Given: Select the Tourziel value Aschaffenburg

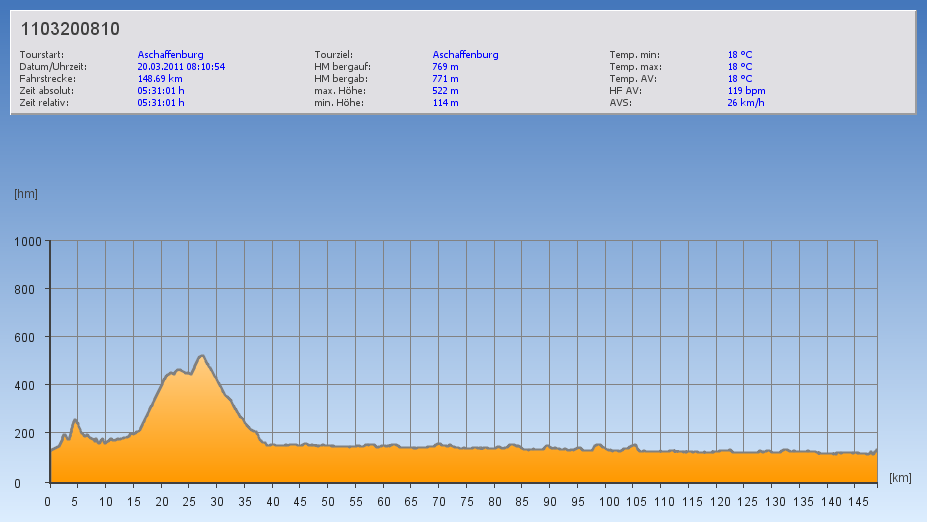Looking at the screenshot, I should click(465, 55).
